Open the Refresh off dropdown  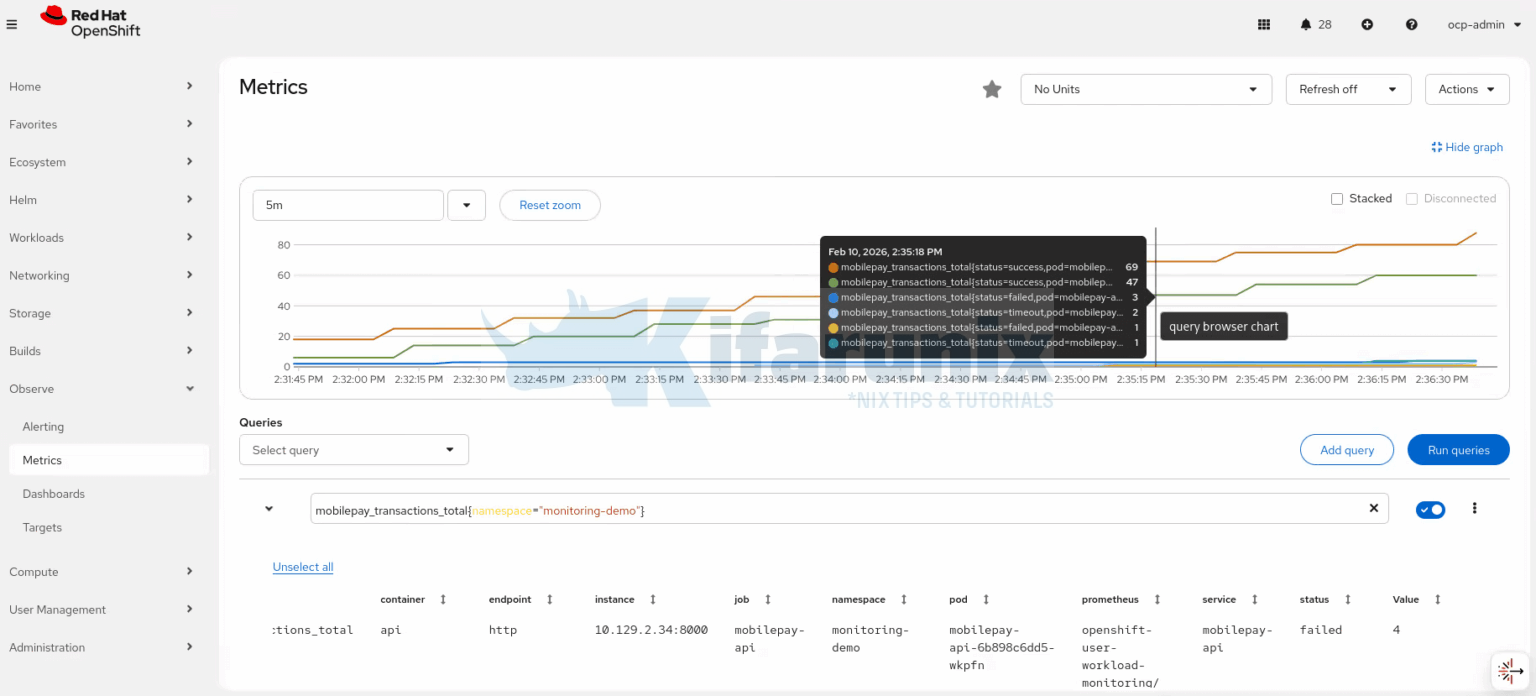tap(1348, 89)
